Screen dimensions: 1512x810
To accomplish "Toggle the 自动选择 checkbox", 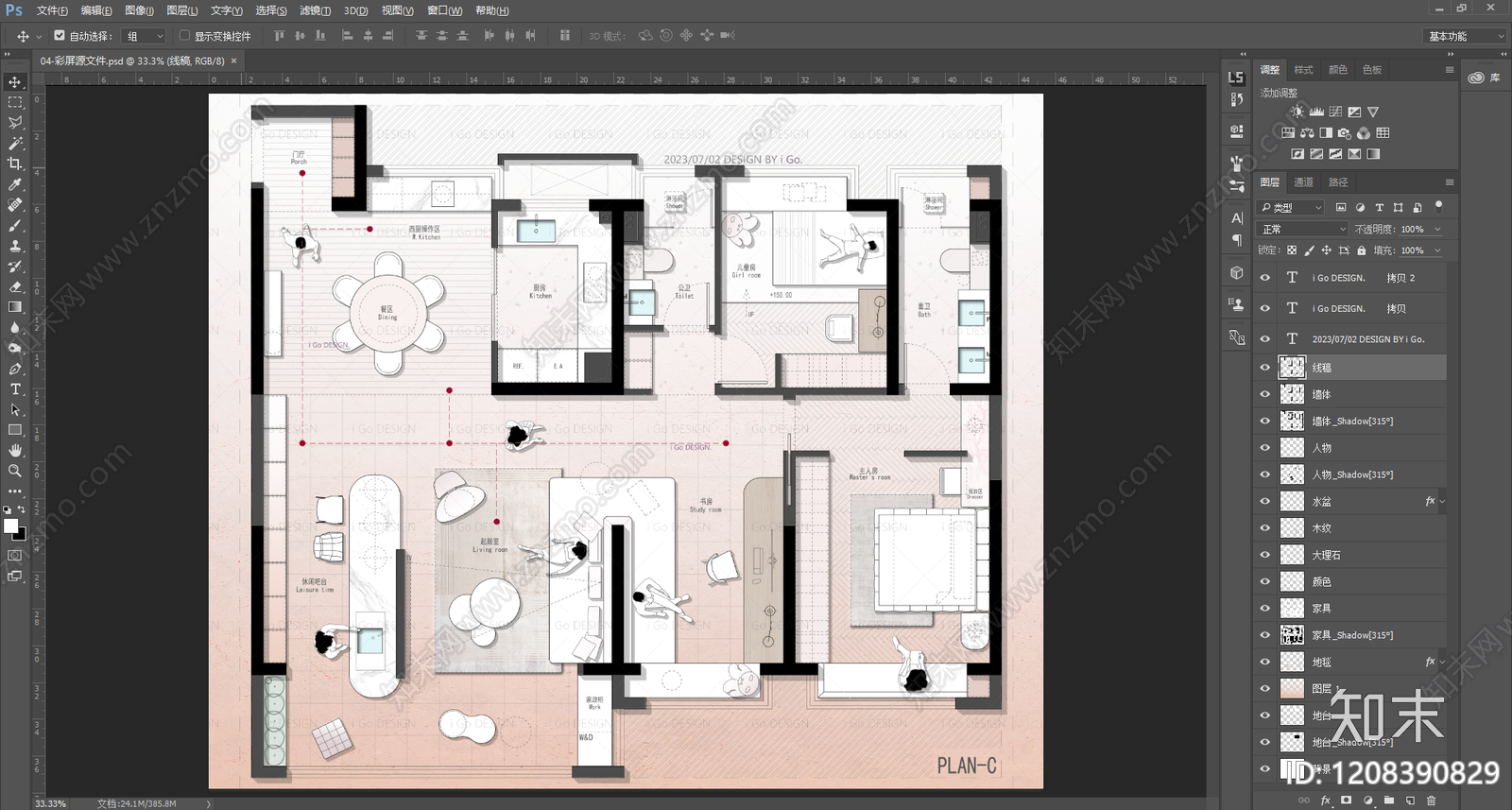I will (60, 36).
